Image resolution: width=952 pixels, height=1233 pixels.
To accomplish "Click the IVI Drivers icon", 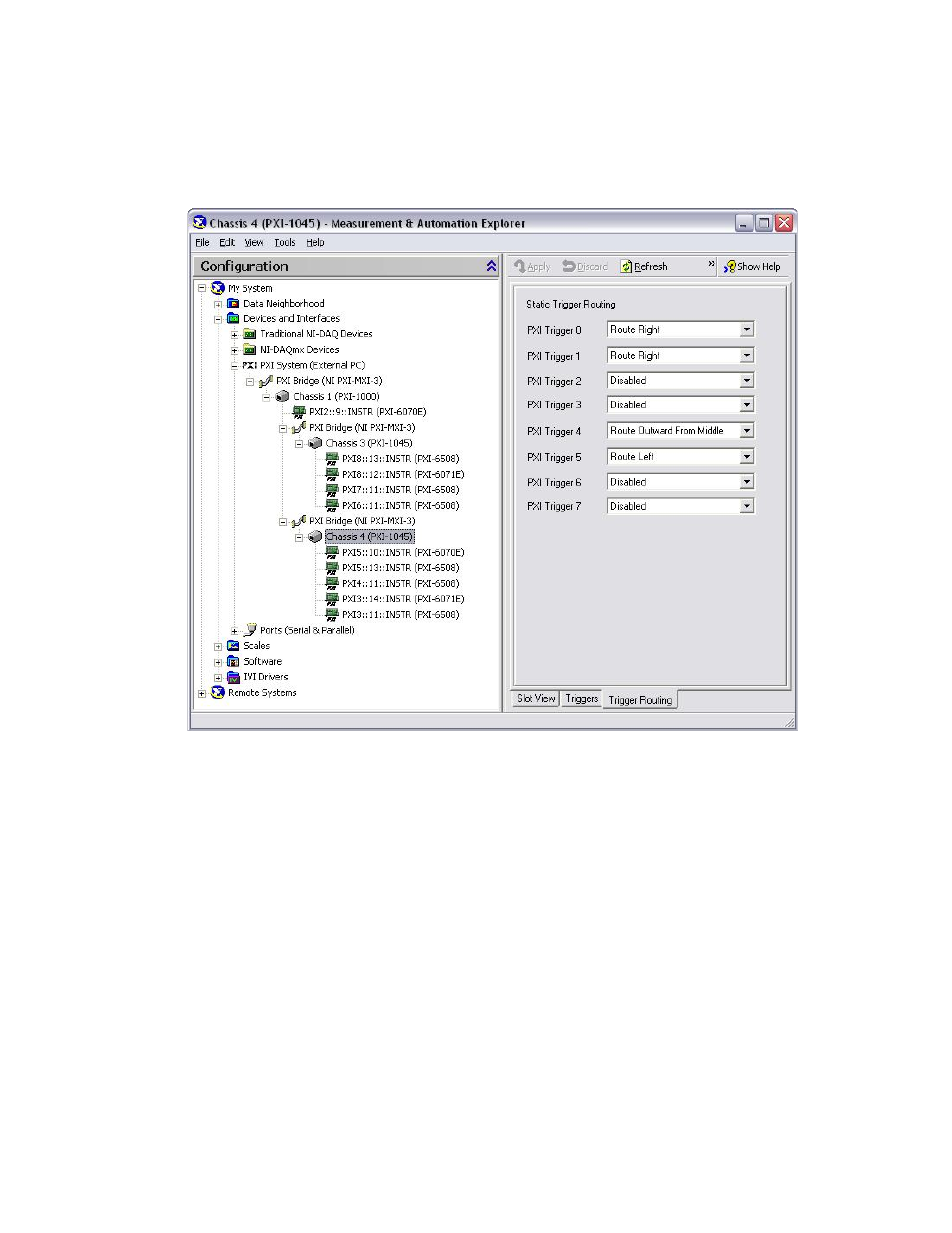I will click(234, 677).
